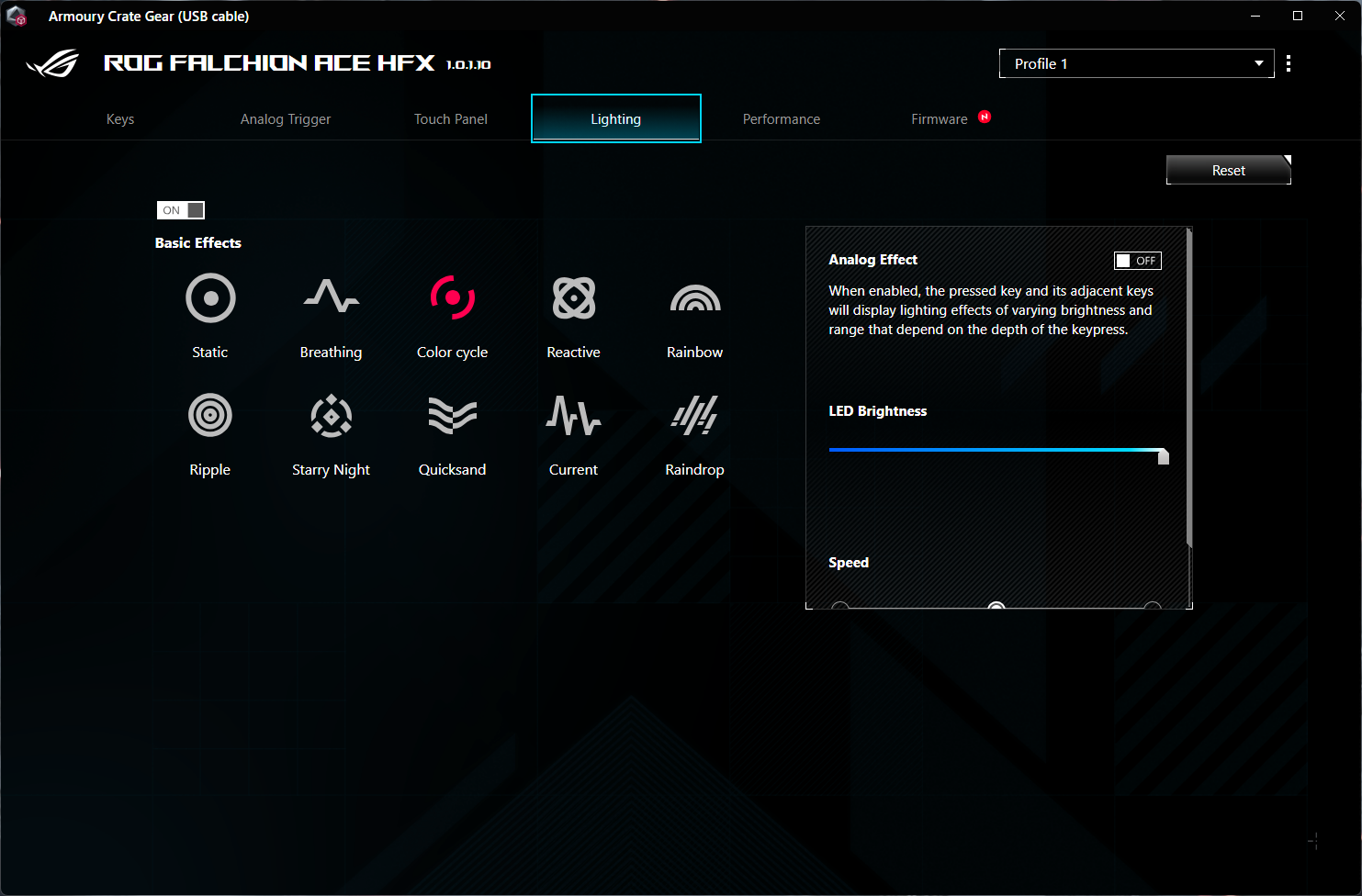This screenshot has height=896, width=1362.
Task: Apply the Raindrop effect icon
Action: click(x=695, y=415)
